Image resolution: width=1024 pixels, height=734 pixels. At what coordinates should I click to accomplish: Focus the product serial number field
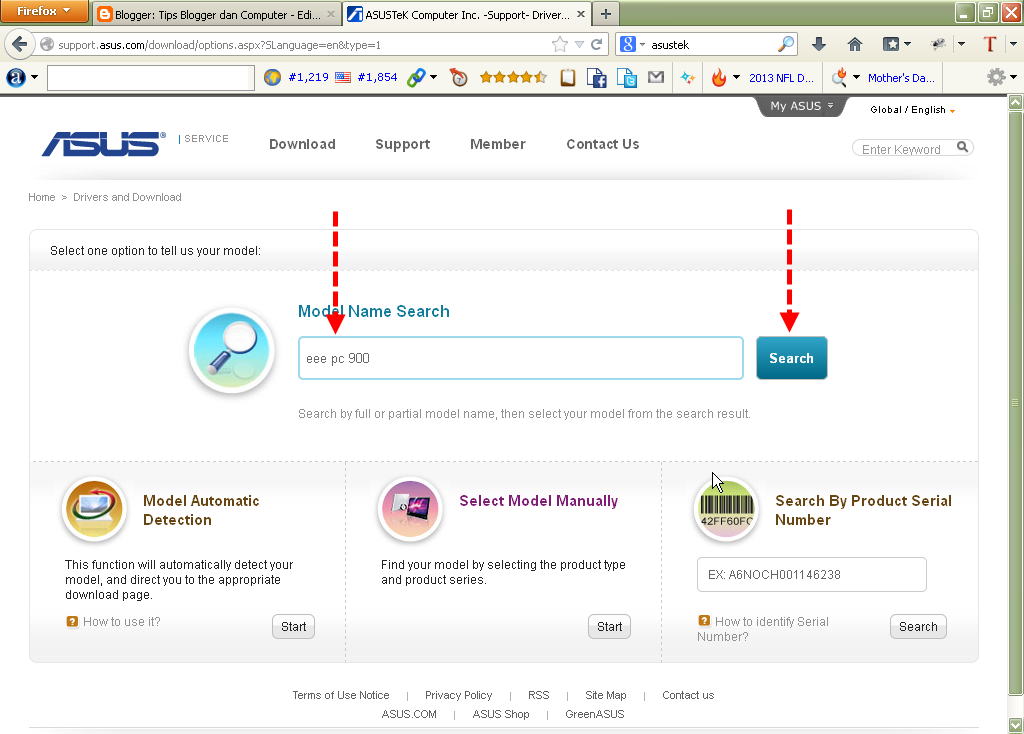[812, 575]
